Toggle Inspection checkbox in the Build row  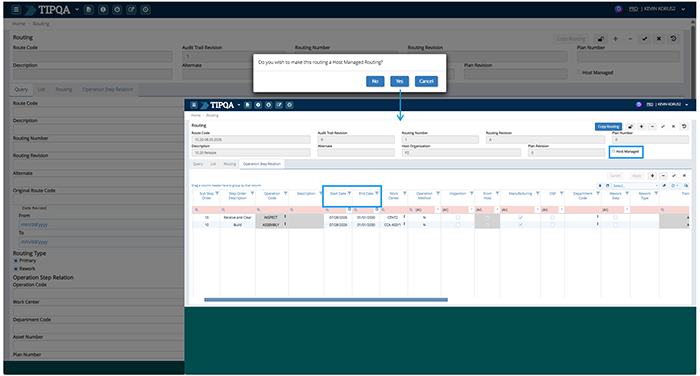(x=458, y=225)
